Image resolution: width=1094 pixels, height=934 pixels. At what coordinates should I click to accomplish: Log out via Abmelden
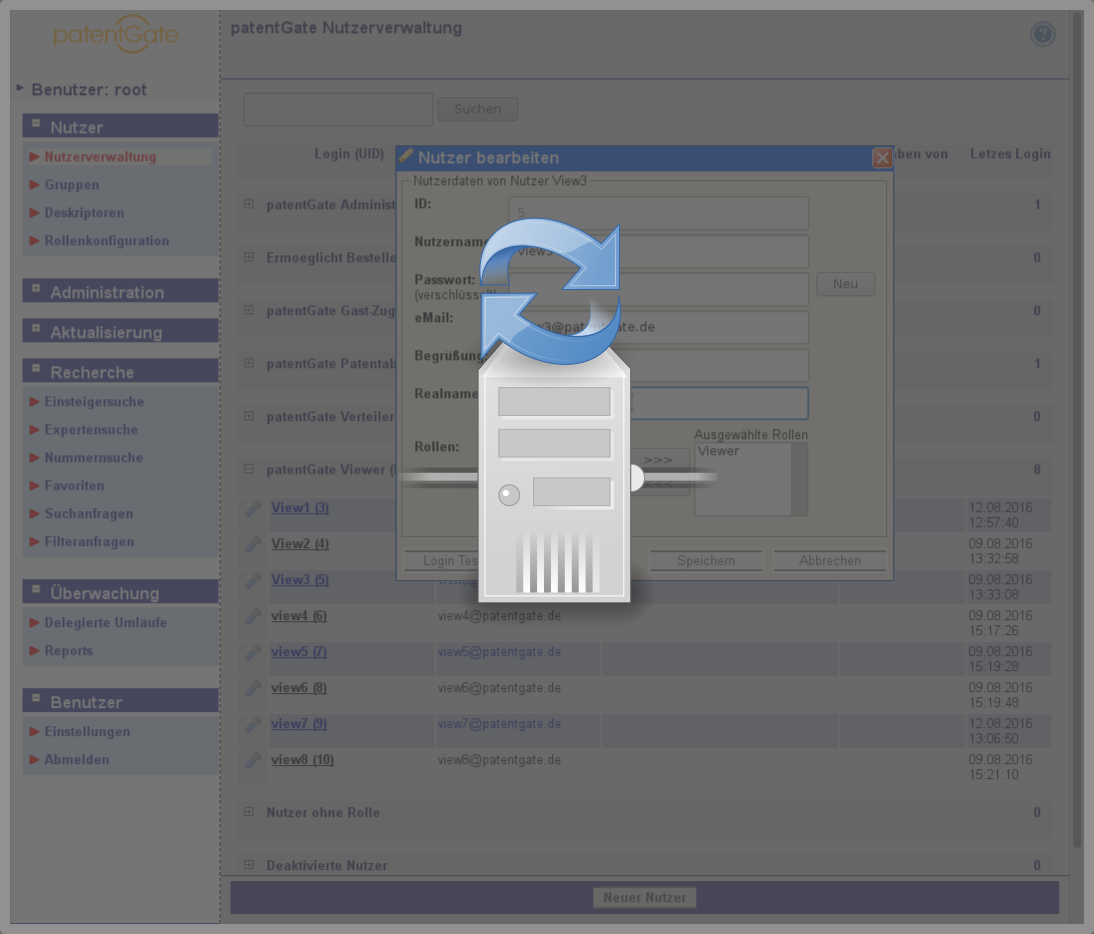77,759
